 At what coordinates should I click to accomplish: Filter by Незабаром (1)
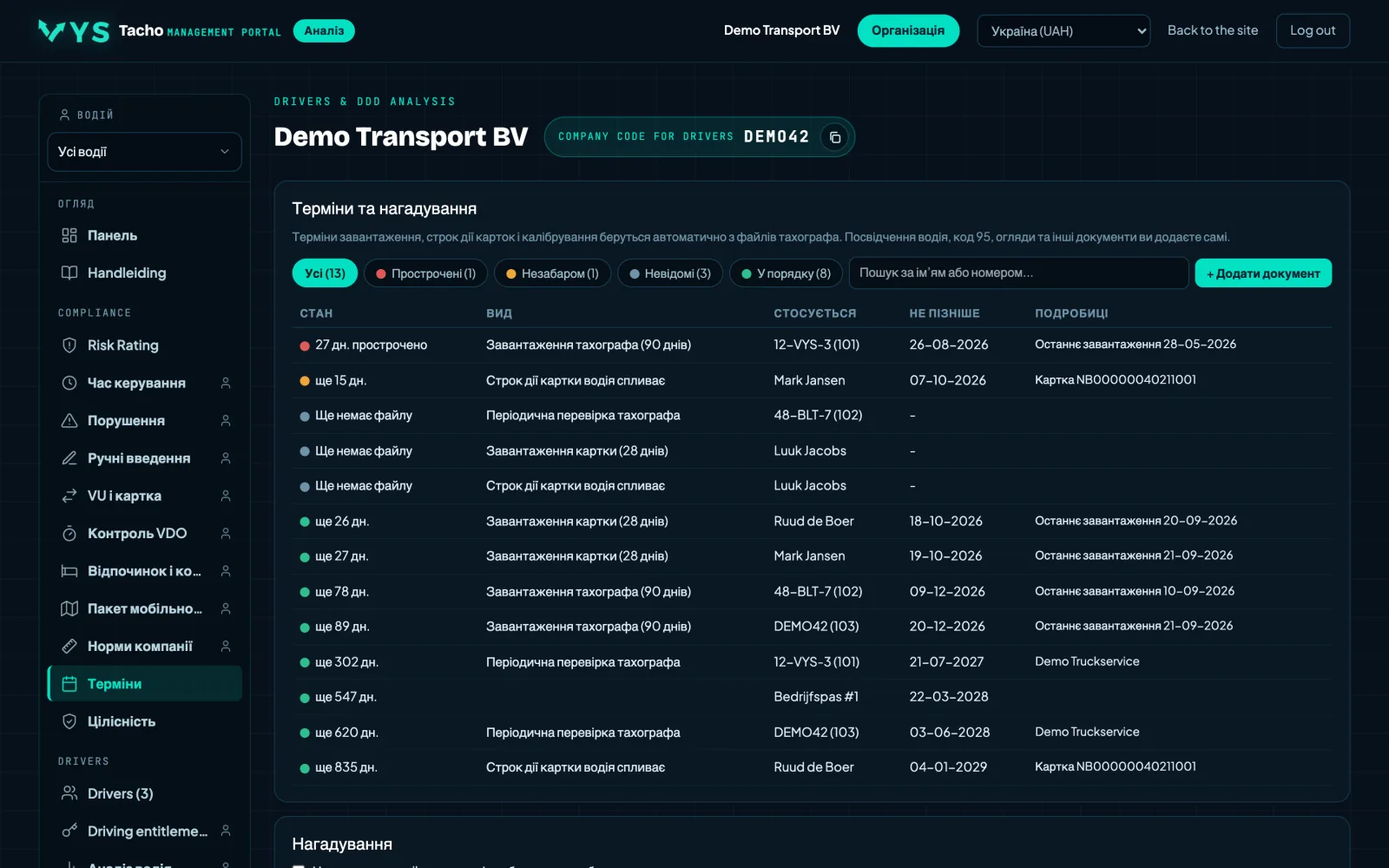tap(552, 273)
